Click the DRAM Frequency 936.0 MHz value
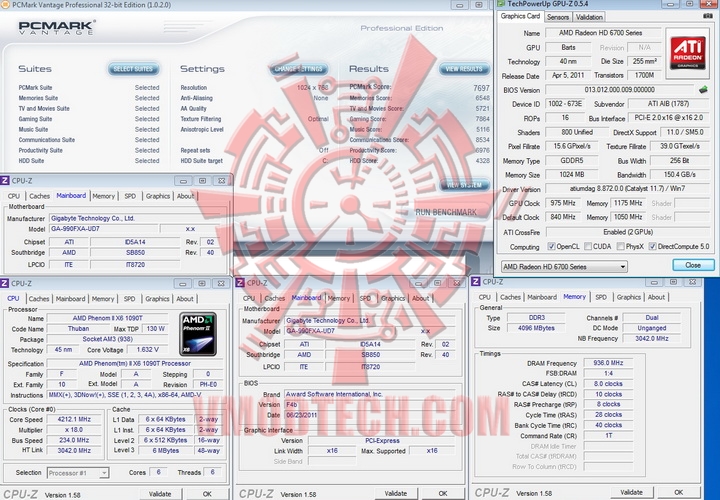Viewport: 720px width, 500px height. (608, 363)
